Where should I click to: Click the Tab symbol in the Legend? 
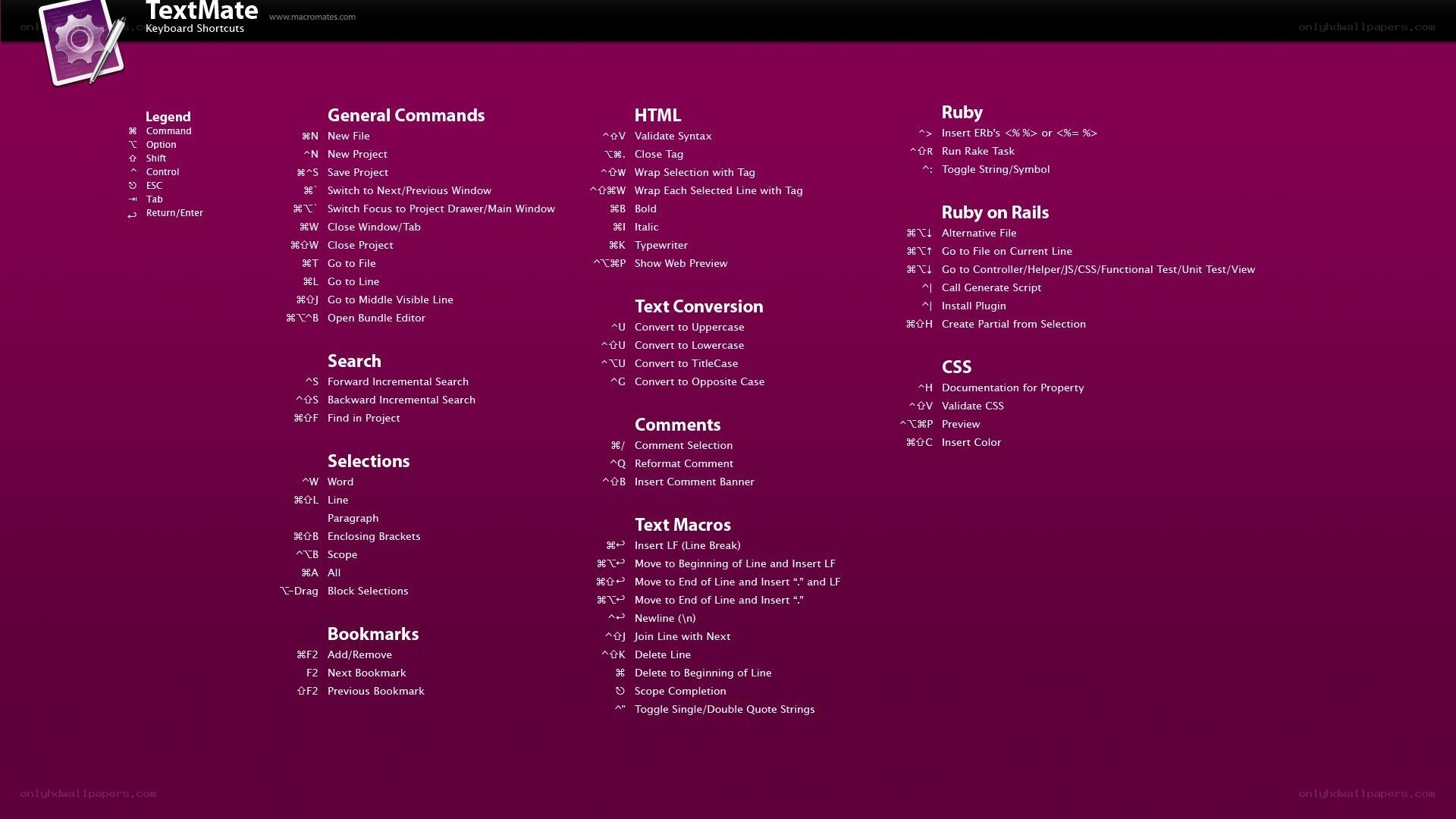pyautogui.click(x=133, y=199)
